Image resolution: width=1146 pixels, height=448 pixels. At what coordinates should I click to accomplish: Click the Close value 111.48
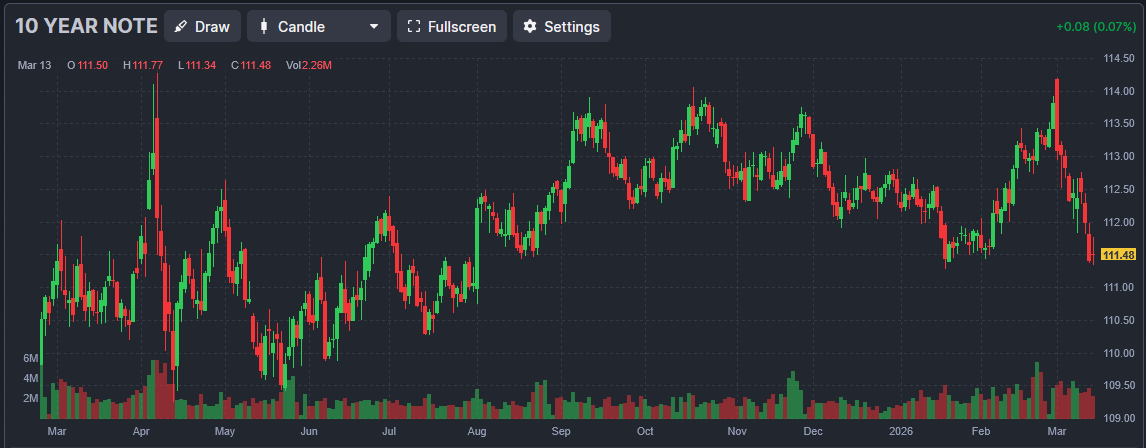coord(256,65)
